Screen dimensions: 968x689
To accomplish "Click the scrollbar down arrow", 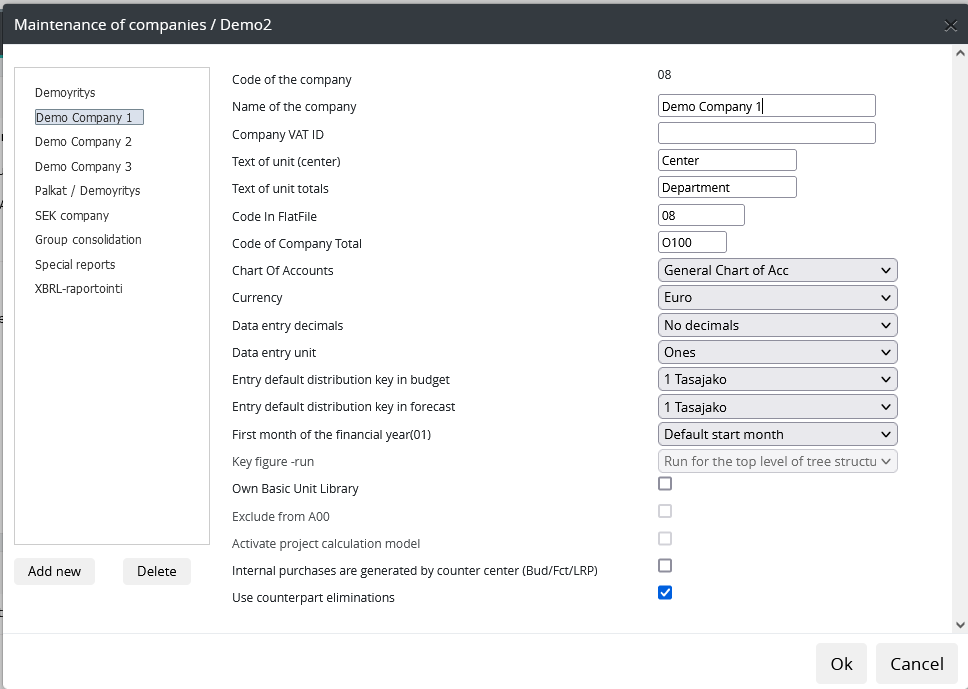I will (960, 625).
